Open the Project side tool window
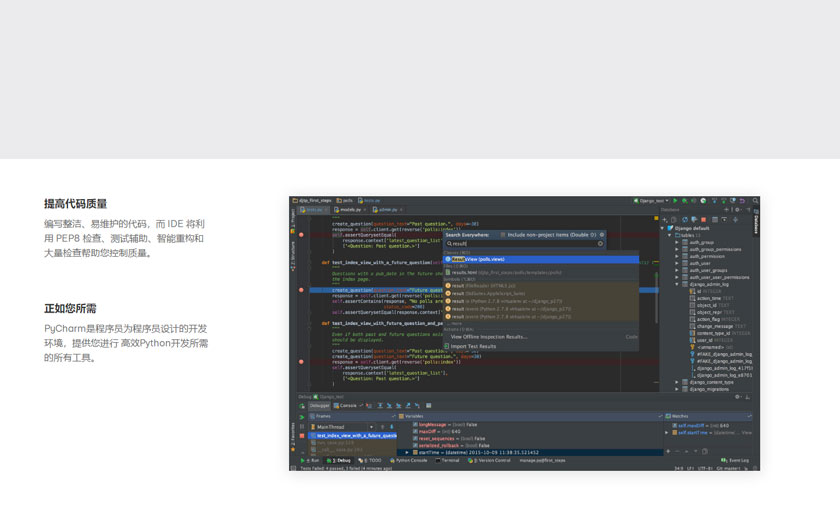Viewport: 840px width, 530px height. 292,221
